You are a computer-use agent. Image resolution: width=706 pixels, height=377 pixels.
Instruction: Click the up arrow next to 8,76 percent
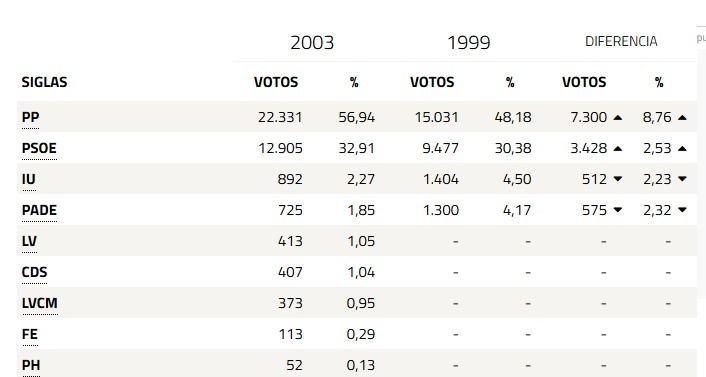[682, 118]
